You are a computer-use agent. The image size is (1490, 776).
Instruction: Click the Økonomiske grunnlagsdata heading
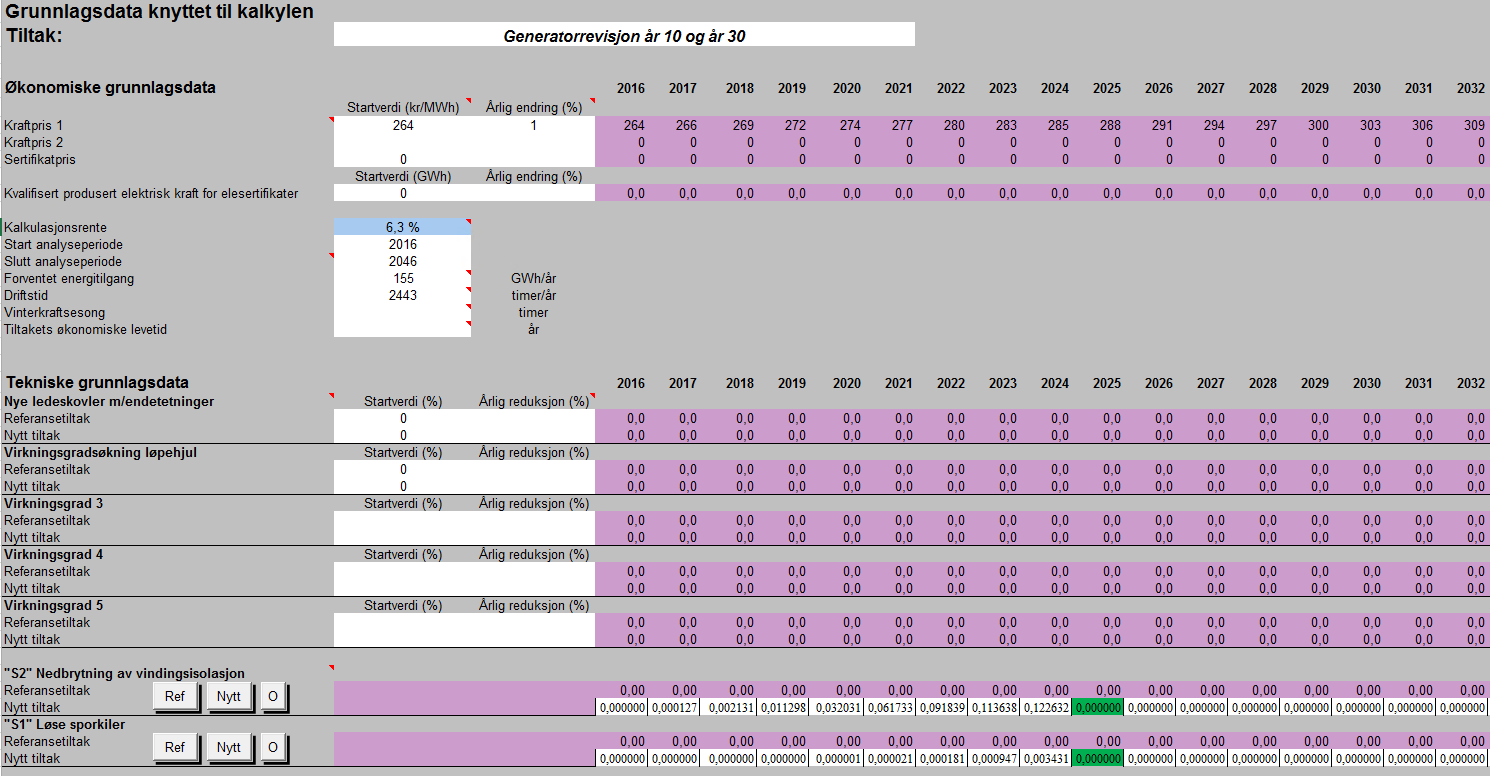pyautogui.click(x=110, y=87)
